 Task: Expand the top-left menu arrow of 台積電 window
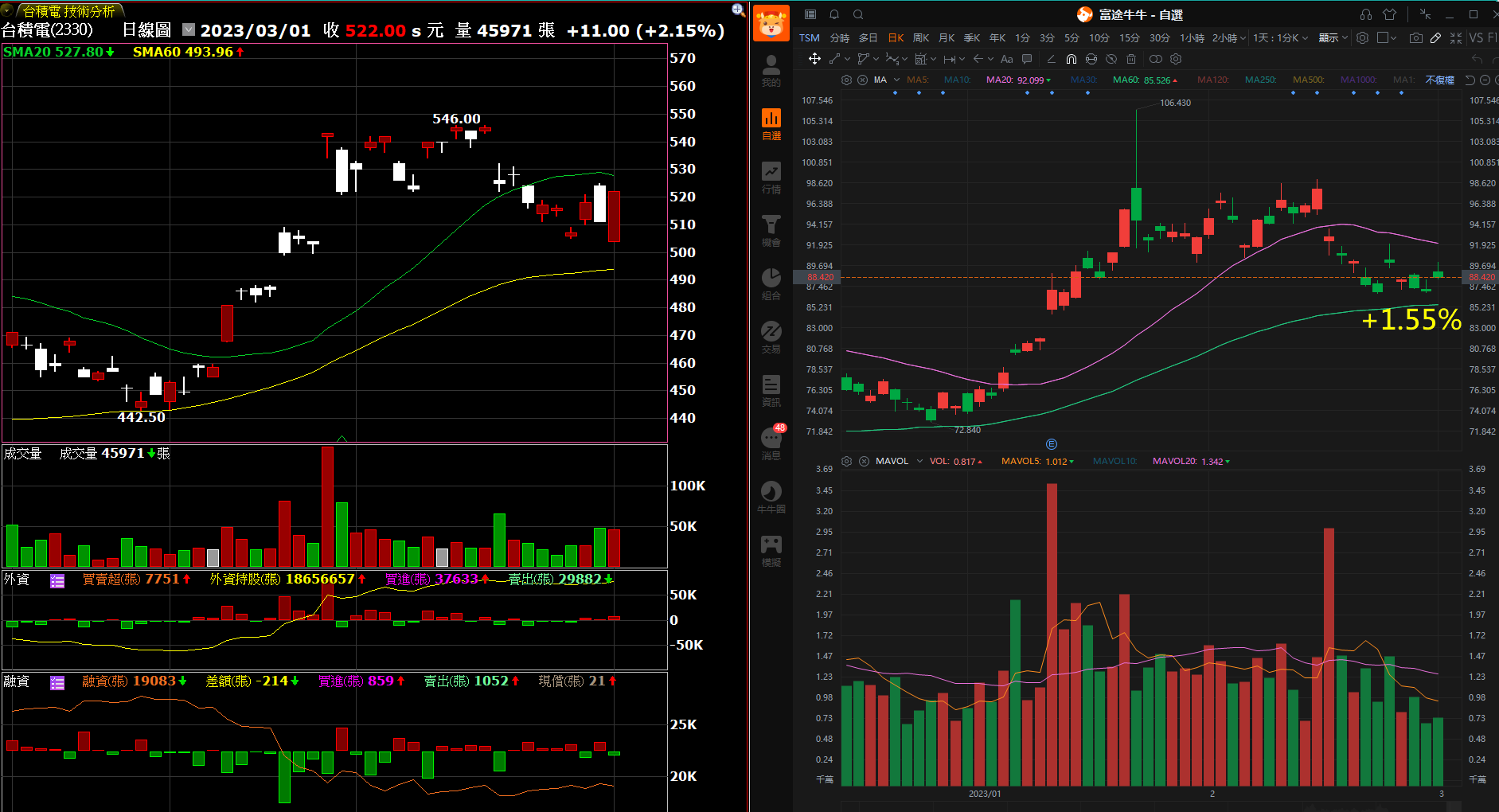coord(7,10)
